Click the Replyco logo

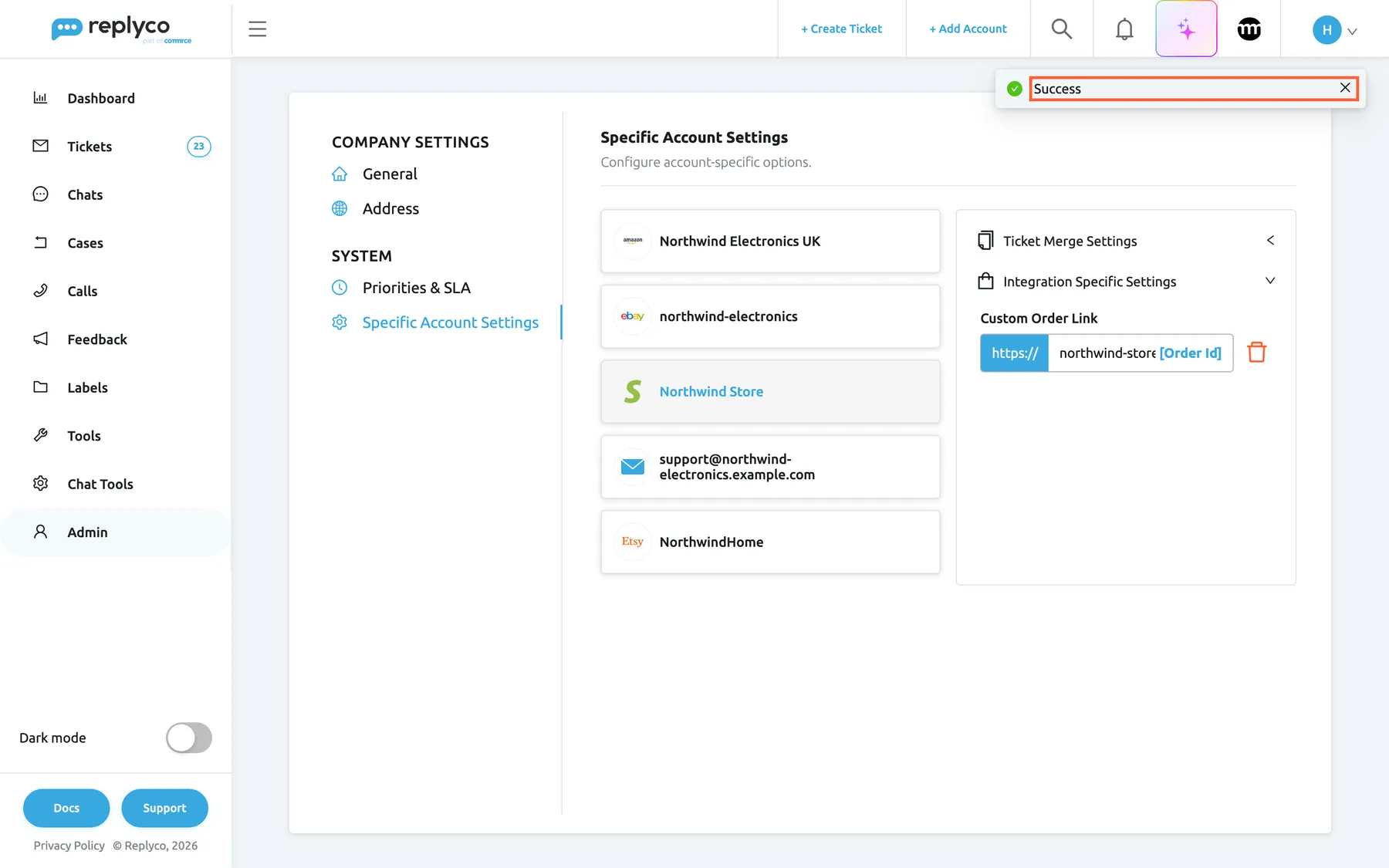[121, 29]
